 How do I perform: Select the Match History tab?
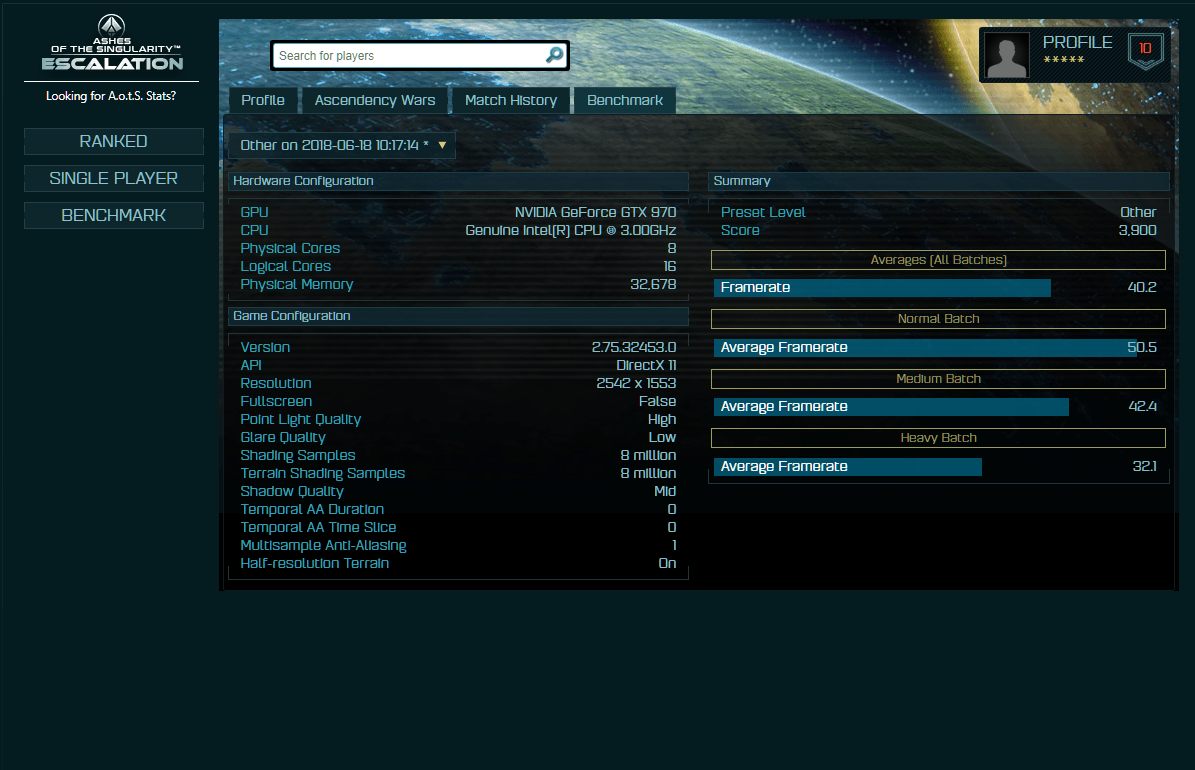click(510, 100)
